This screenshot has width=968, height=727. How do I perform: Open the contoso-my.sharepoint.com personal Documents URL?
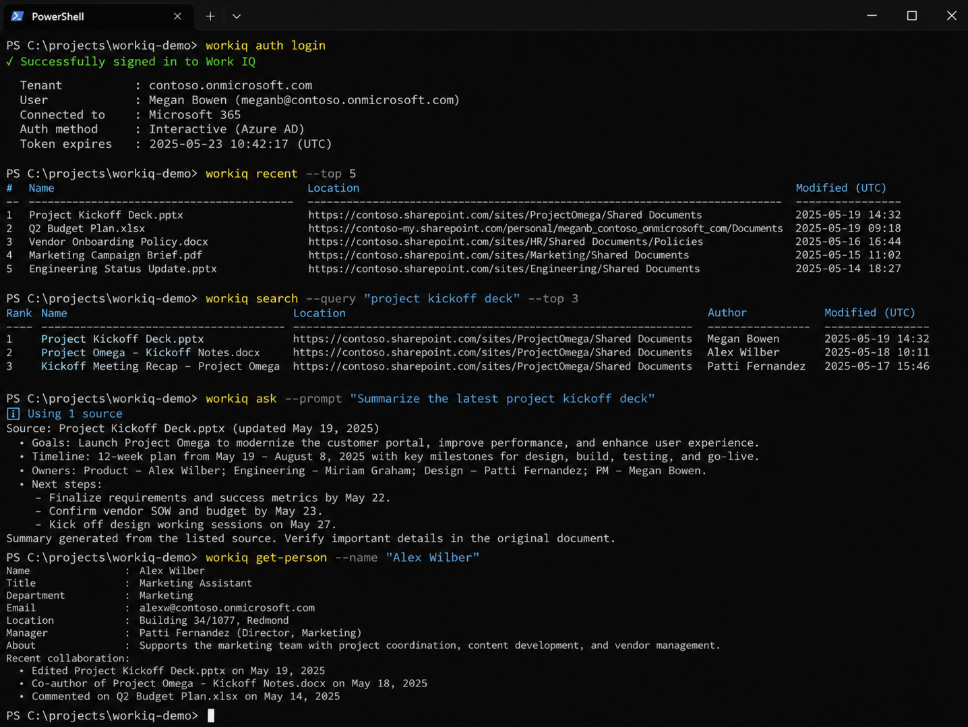pyautogui.click(x=546, y=228)
